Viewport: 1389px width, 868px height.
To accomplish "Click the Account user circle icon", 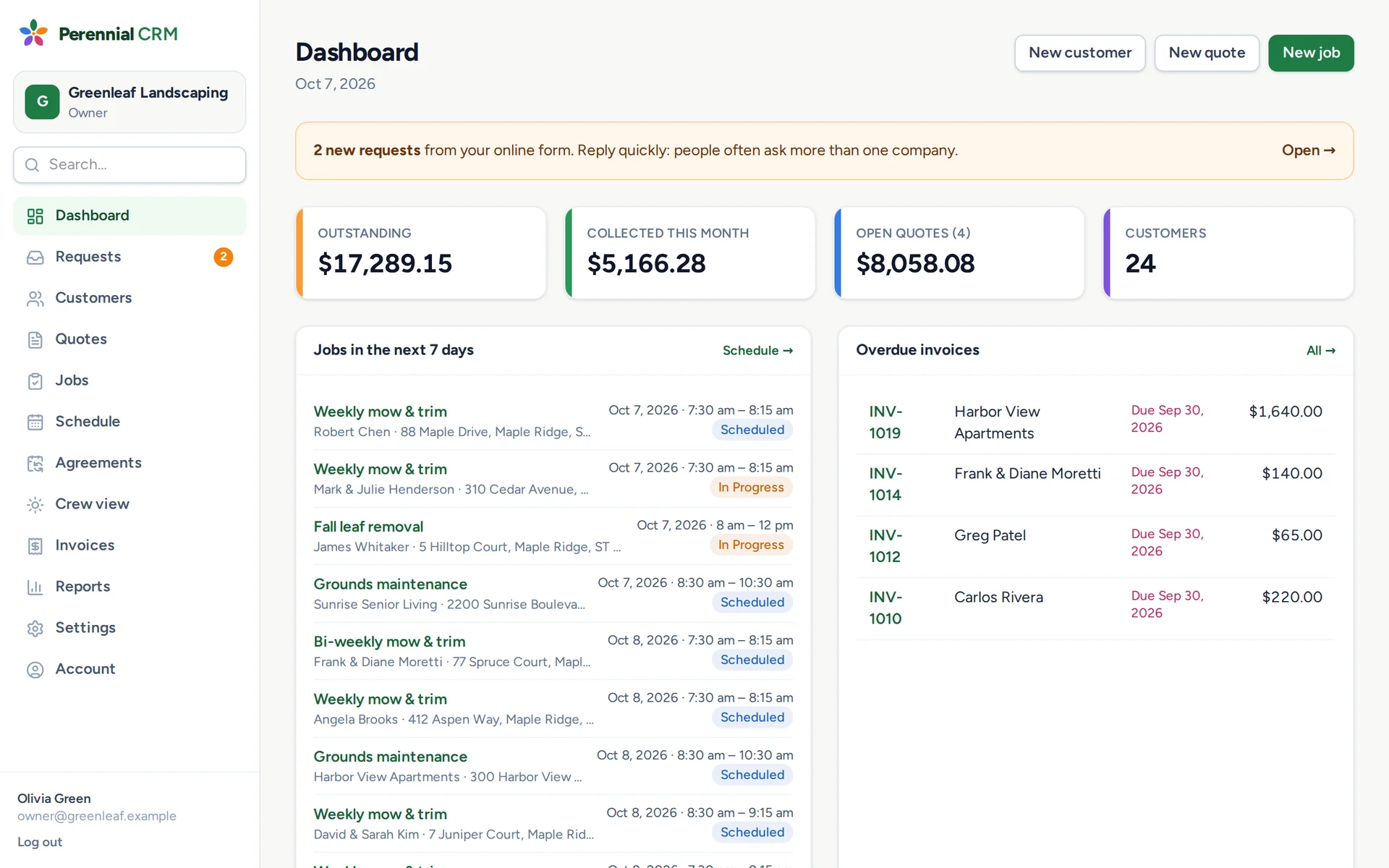I will (35, 670).
